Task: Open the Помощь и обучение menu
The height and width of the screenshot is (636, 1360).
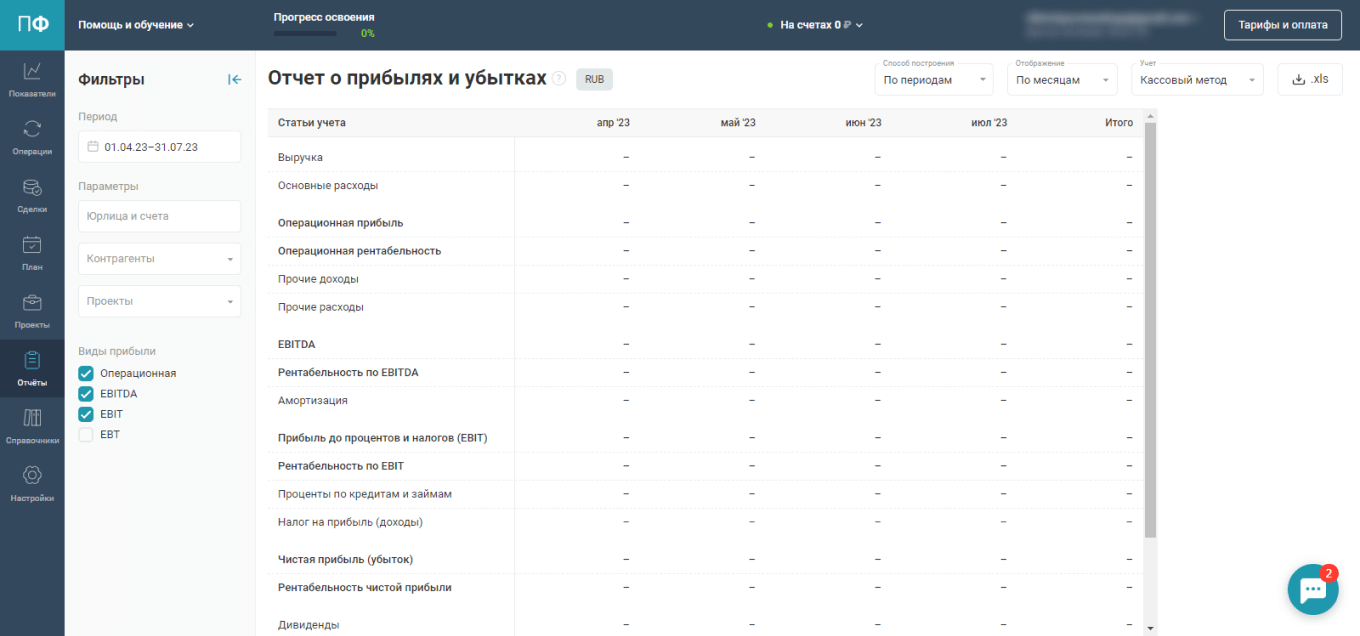Action: [x=136, y=25]
